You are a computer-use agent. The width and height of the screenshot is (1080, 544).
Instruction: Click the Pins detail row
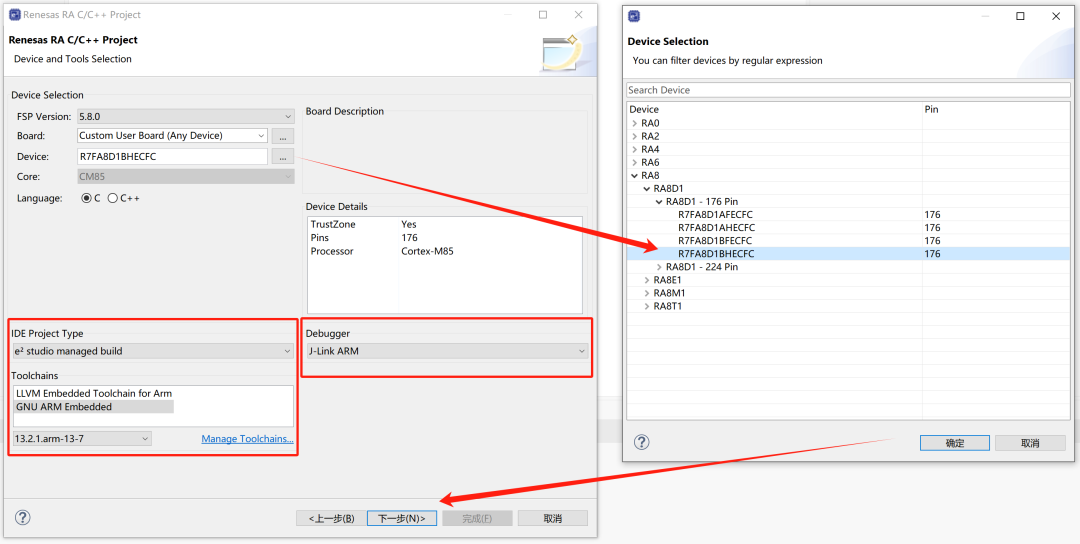(444, 238)
